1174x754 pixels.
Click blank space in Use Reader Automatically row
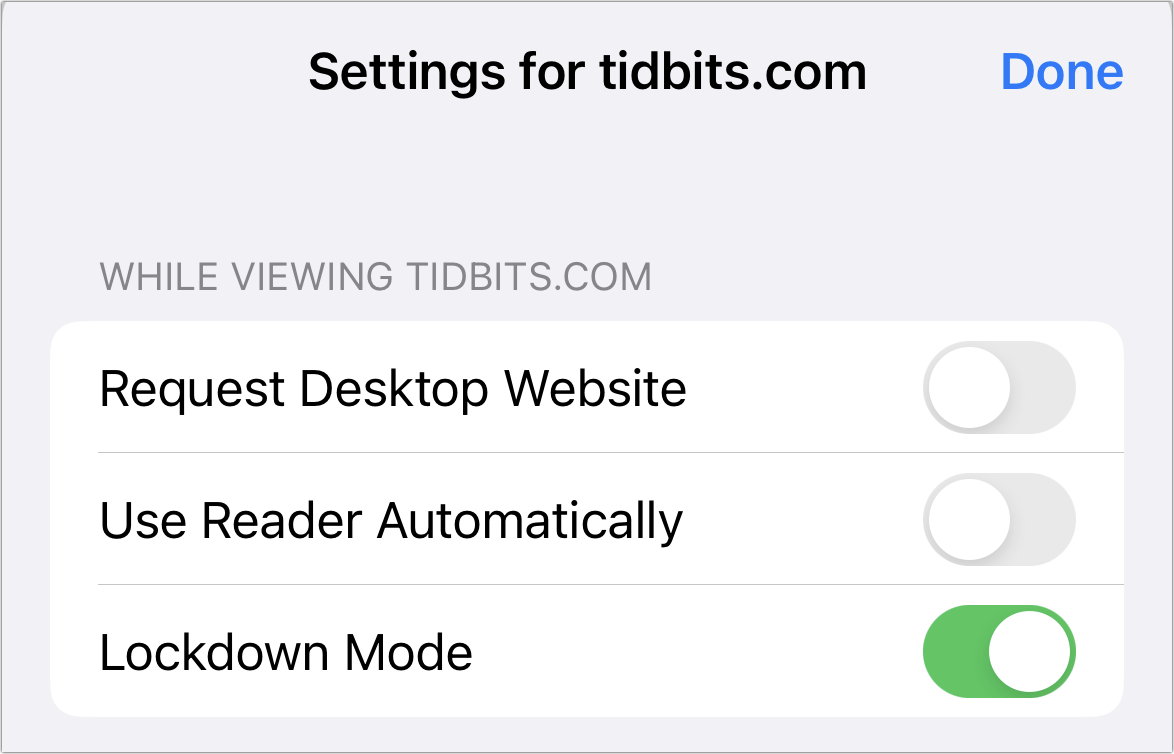click(x=803, y=519)
